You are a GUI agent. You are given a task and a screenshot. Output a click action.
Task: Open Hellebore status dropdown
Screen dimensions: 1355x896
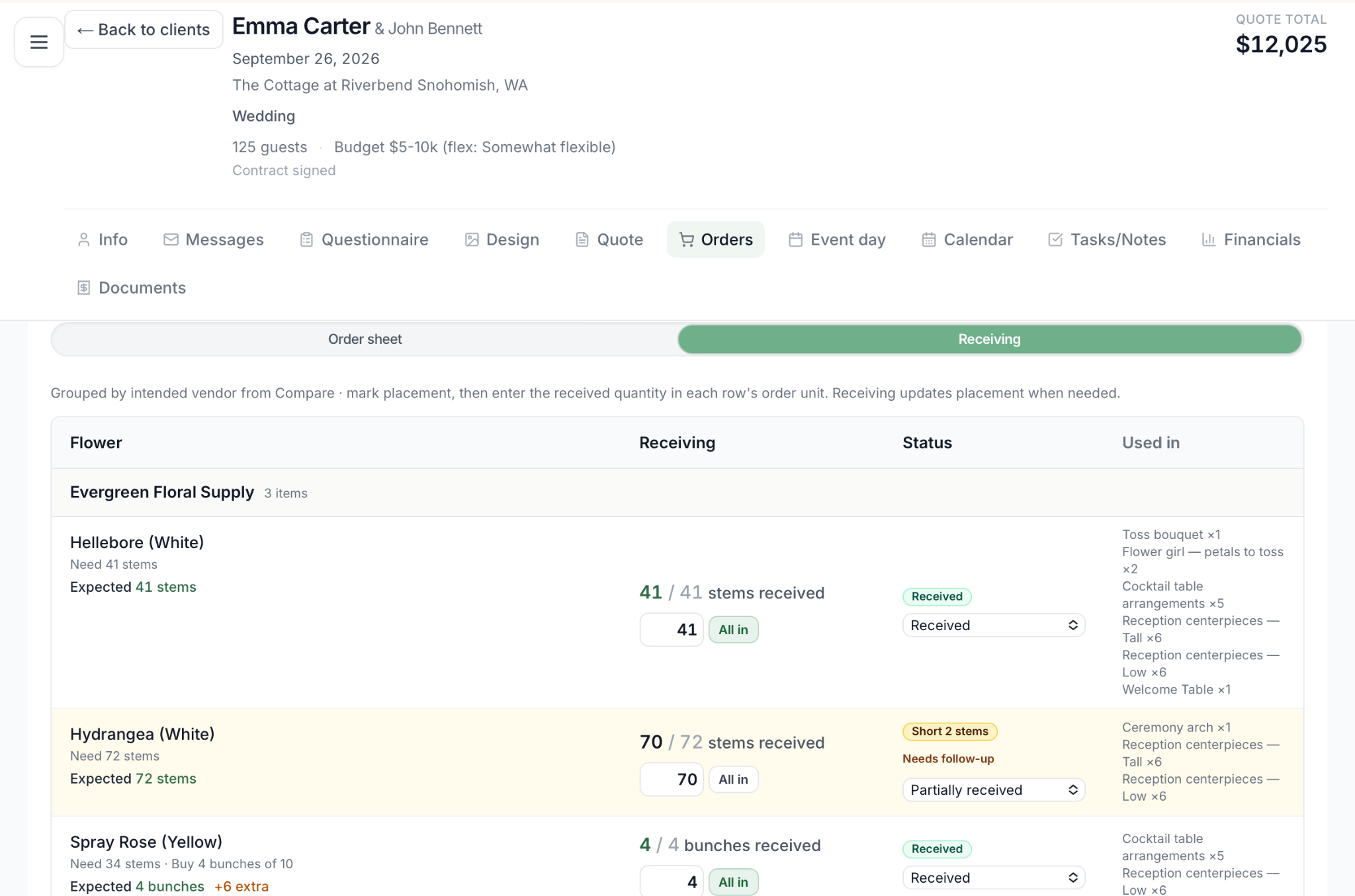coord(994,626)
